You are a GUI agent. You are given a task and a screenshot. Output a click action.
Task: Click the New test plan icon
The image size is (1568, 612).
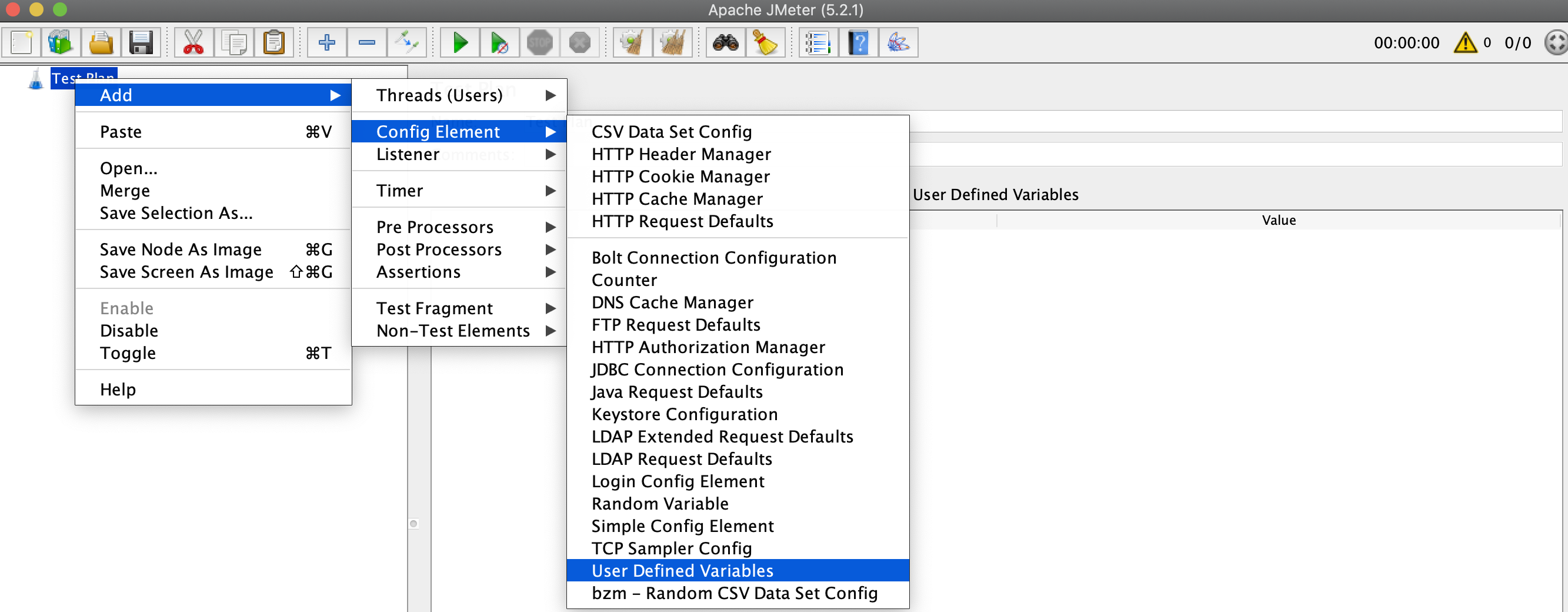tap(21, 42)
